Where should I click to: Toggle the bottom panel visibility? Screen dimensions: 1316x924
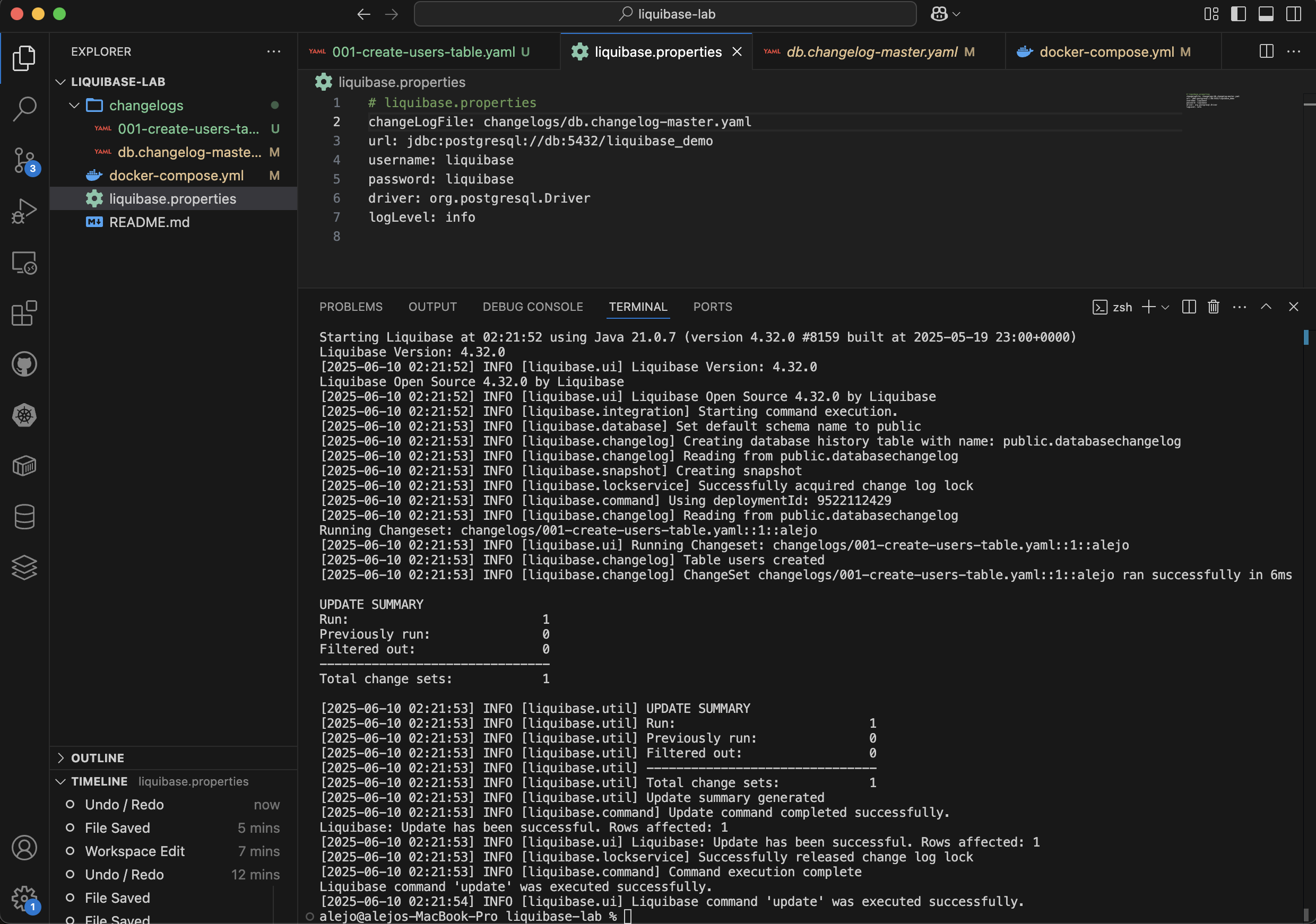tap(1266, 14)
